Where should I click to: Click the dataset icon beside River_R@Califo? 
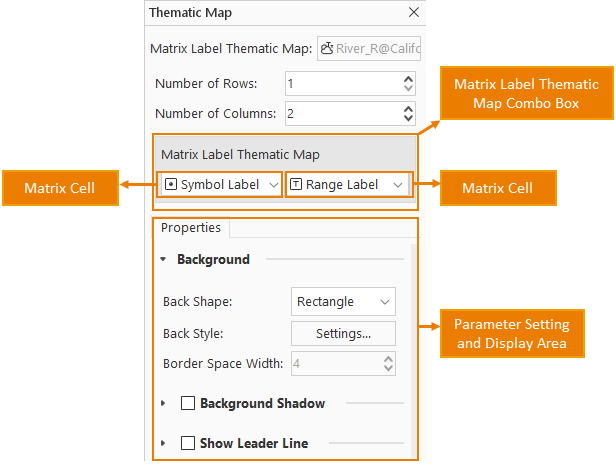(327, 47)
